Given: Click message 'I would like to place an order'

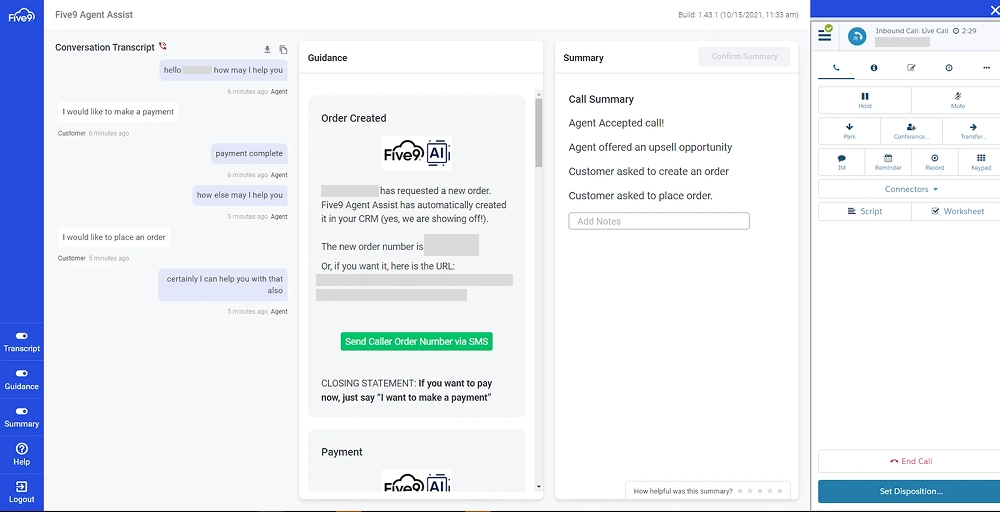Looking at the screenshot, I should (114, 237).
